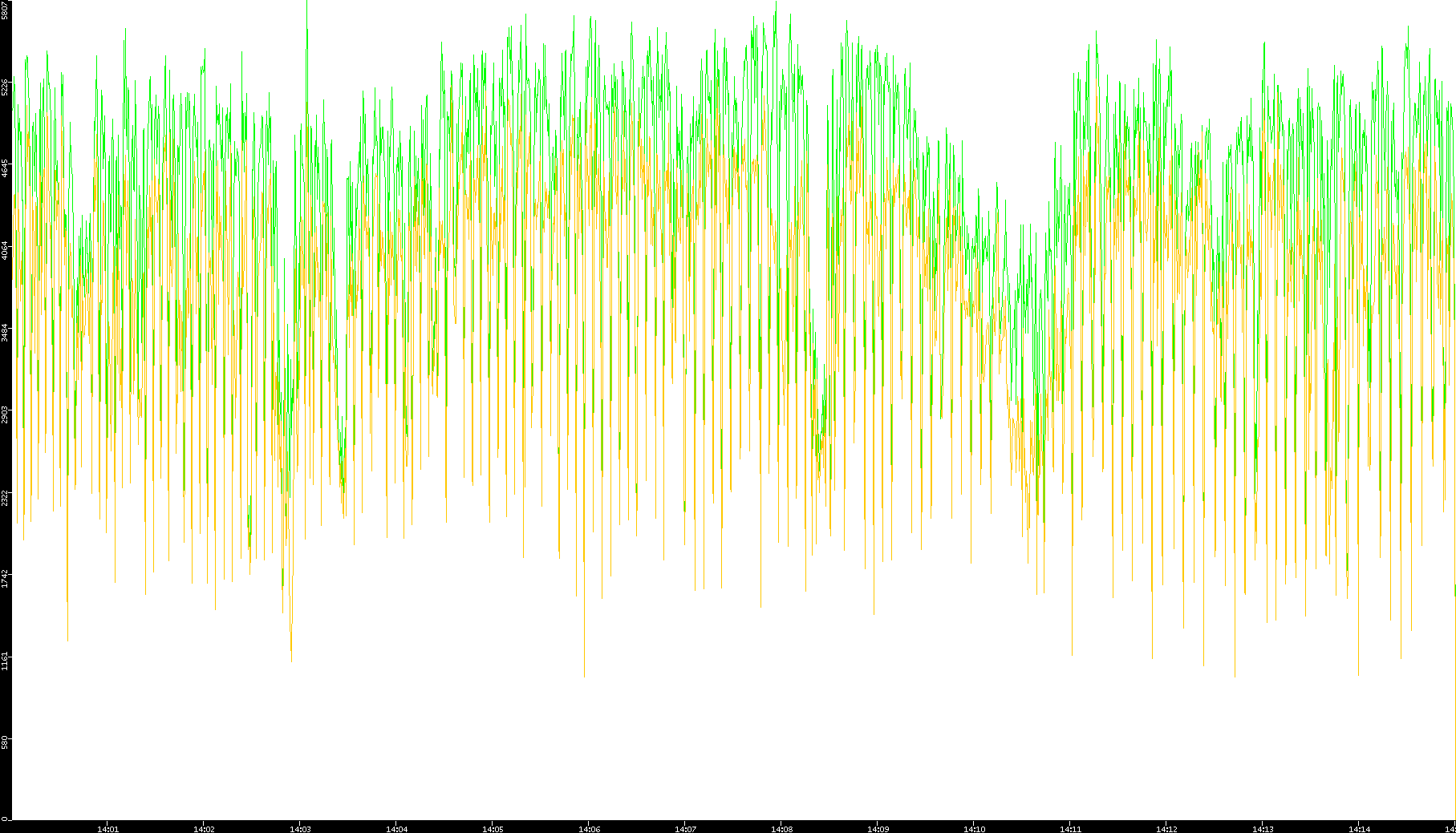This screenshot has width=1456, height=833.
Task: Select the 5226 label on the vertical axis
Action: (x=6, y=87)
